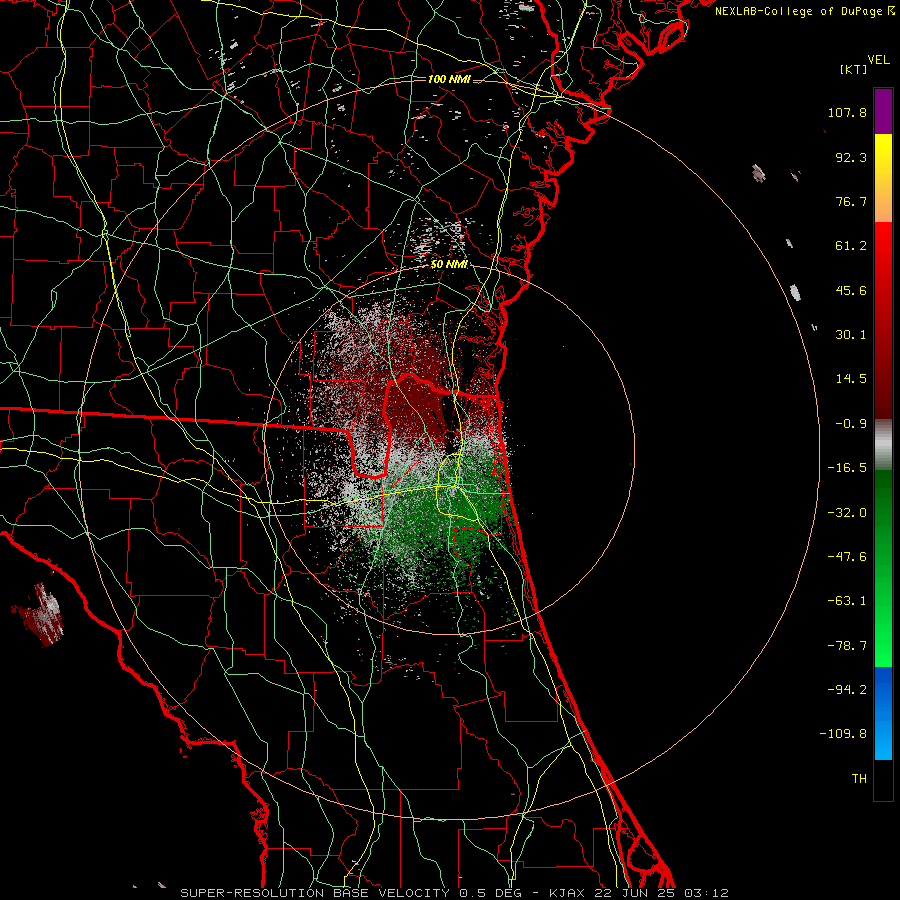Screen dimensions: 900x900
Task: Pick the blue segment of the color bar
Action: 883,713
